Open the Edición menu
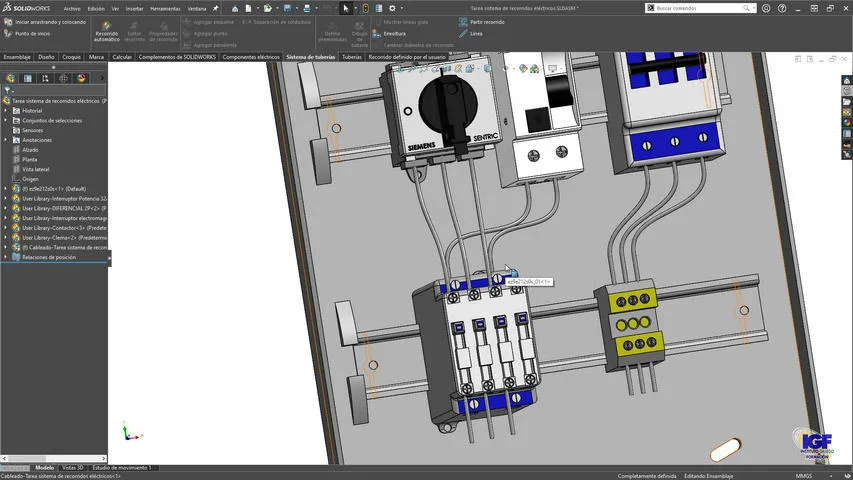 96,9
